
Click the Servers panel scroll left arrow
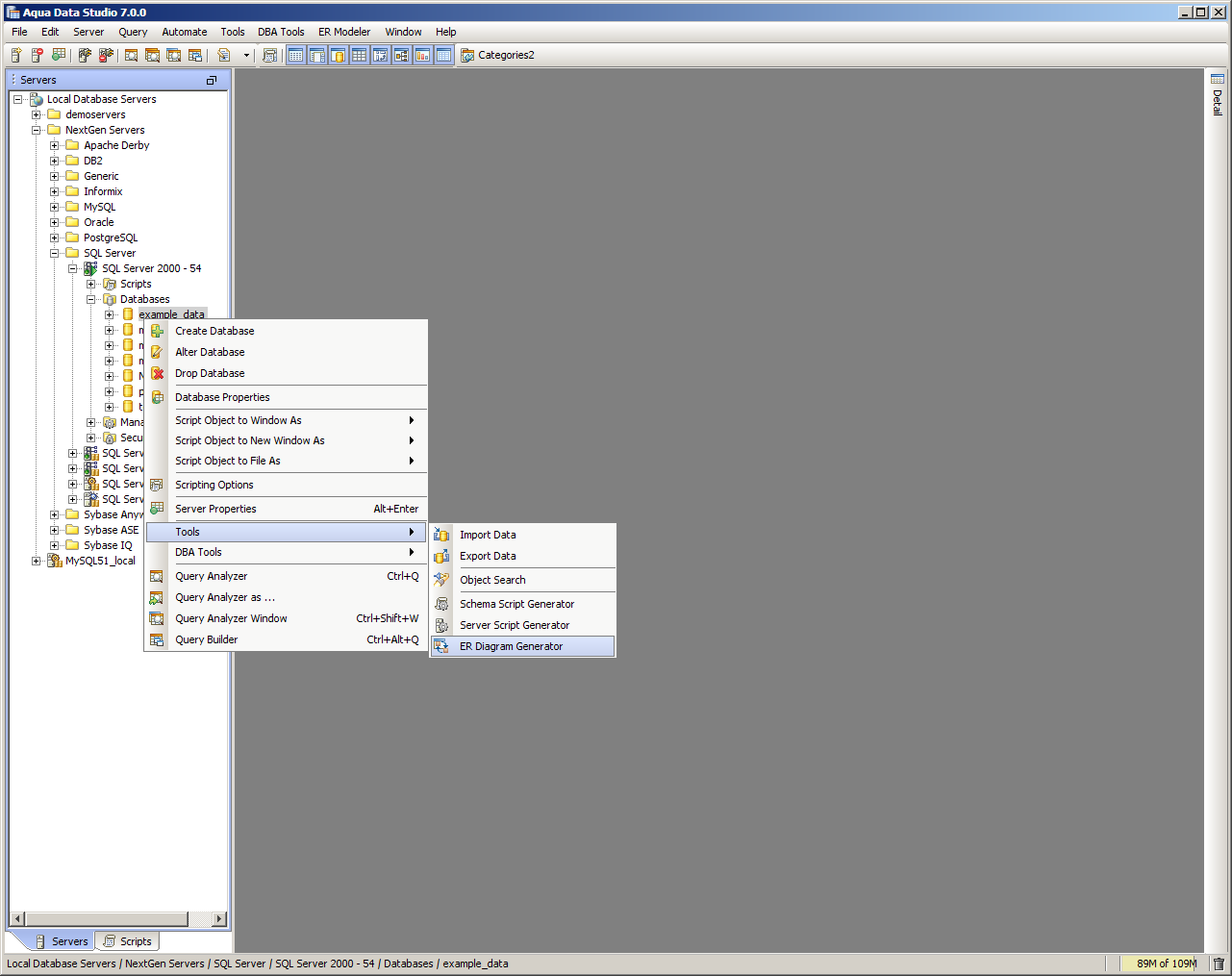tap(17, 918)
